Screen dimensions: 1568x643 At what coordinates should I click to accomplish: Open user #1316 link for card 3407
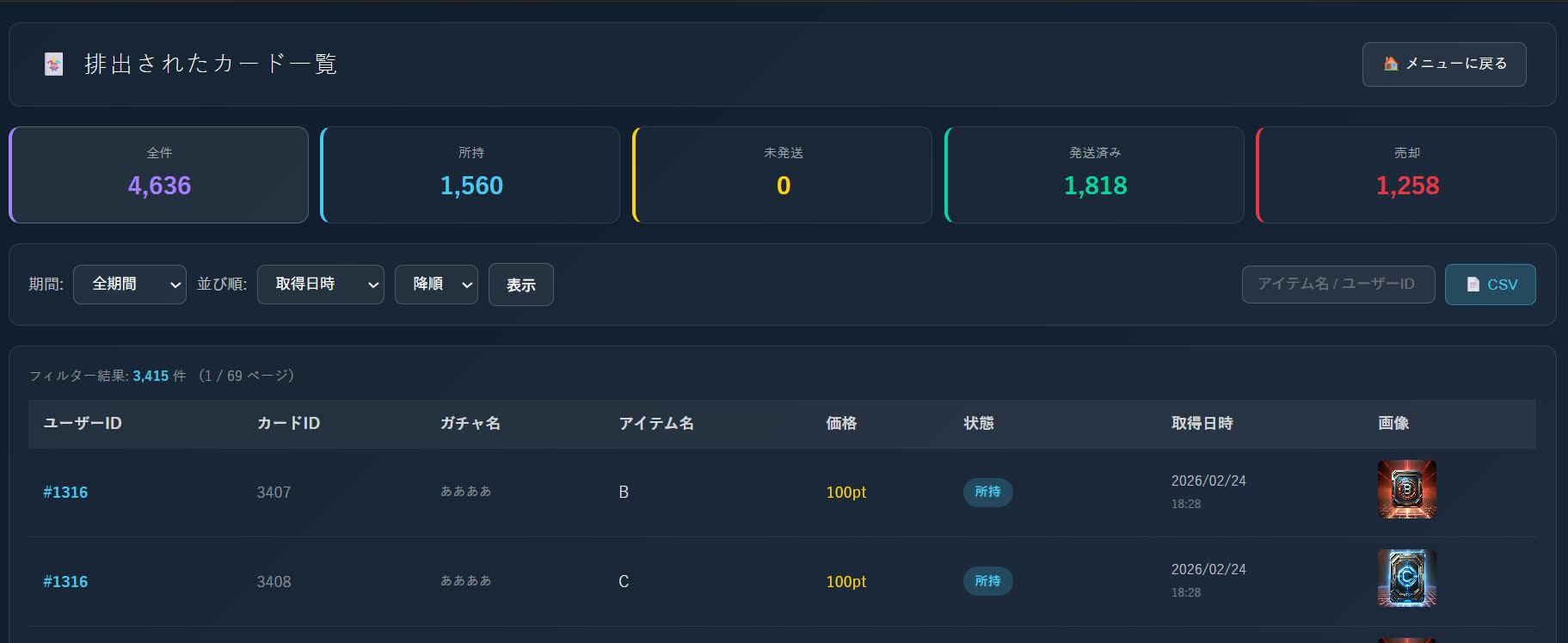(65, 493)
